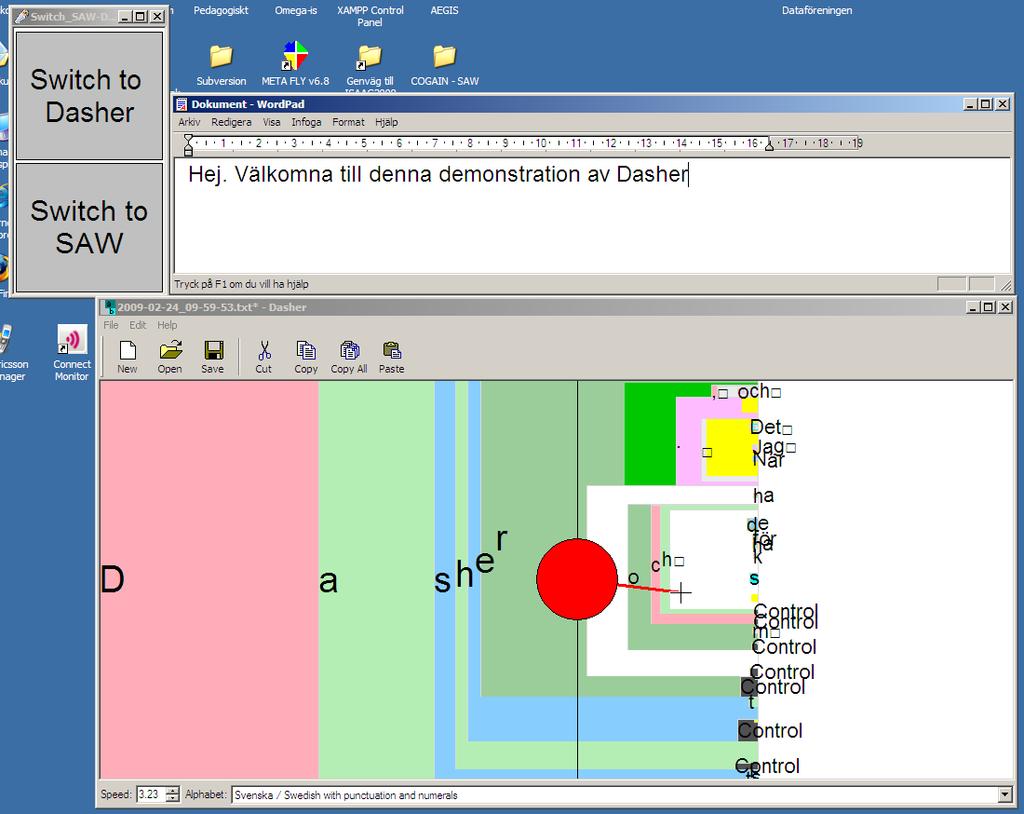Viewport: 1024px width, 814px height.
Task: Open the Arkiv menu in WordPad
Action: [189, 122]
